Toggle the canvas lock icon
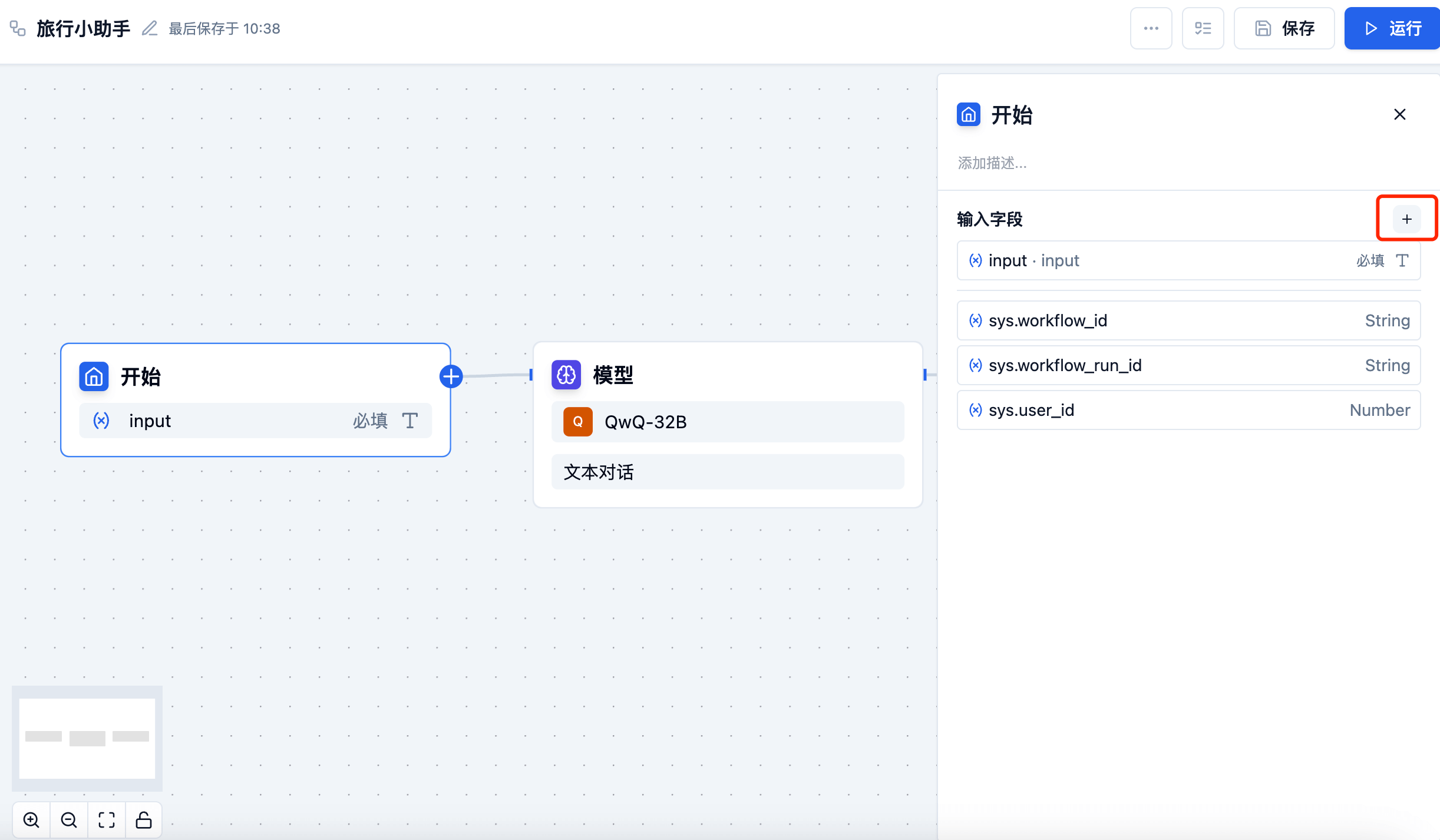 coord(143,819)
